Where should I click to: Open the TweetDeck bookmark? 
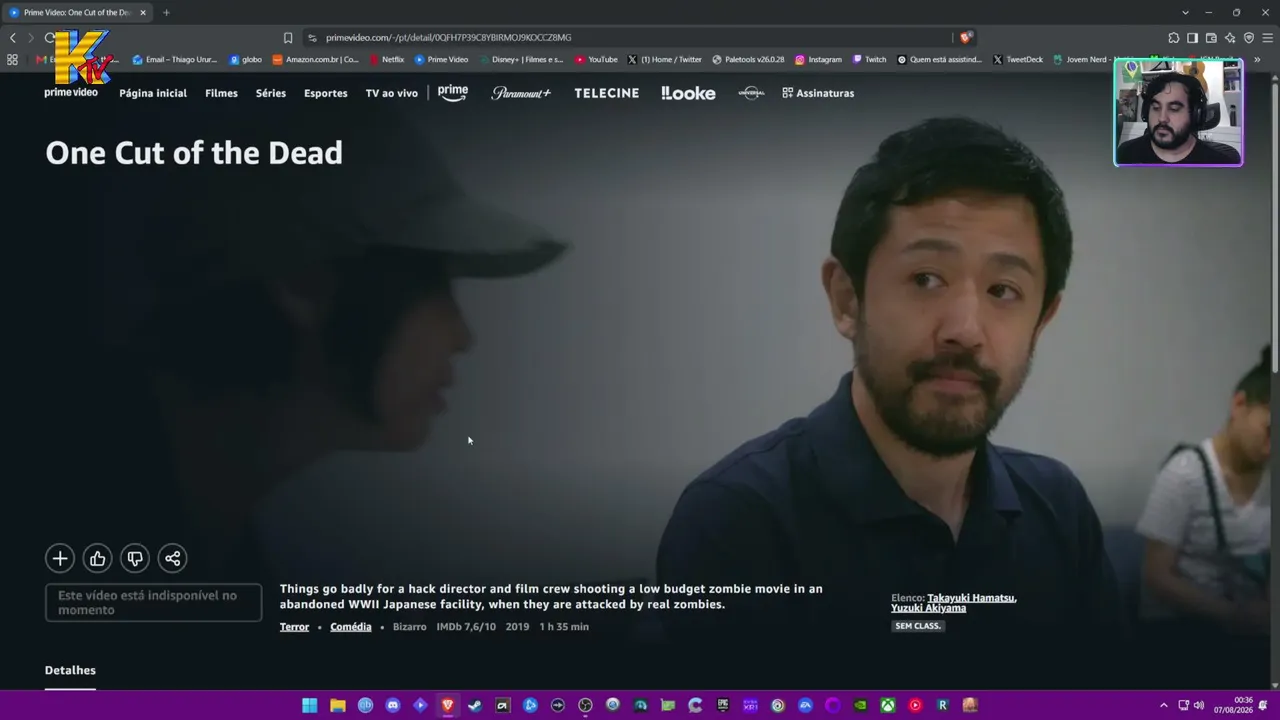click(x=1018, y=60)
